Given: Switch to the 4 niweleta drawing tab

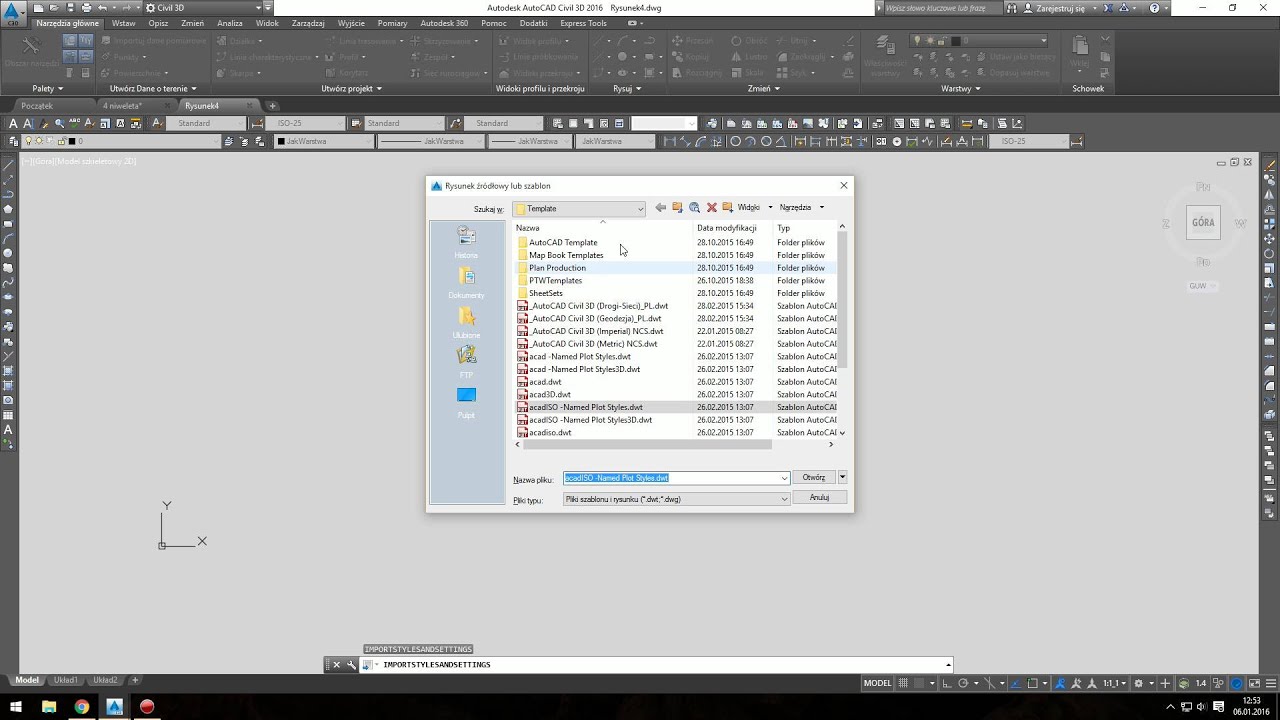Looking at the screenshot, I should click(x=122, y=105).
